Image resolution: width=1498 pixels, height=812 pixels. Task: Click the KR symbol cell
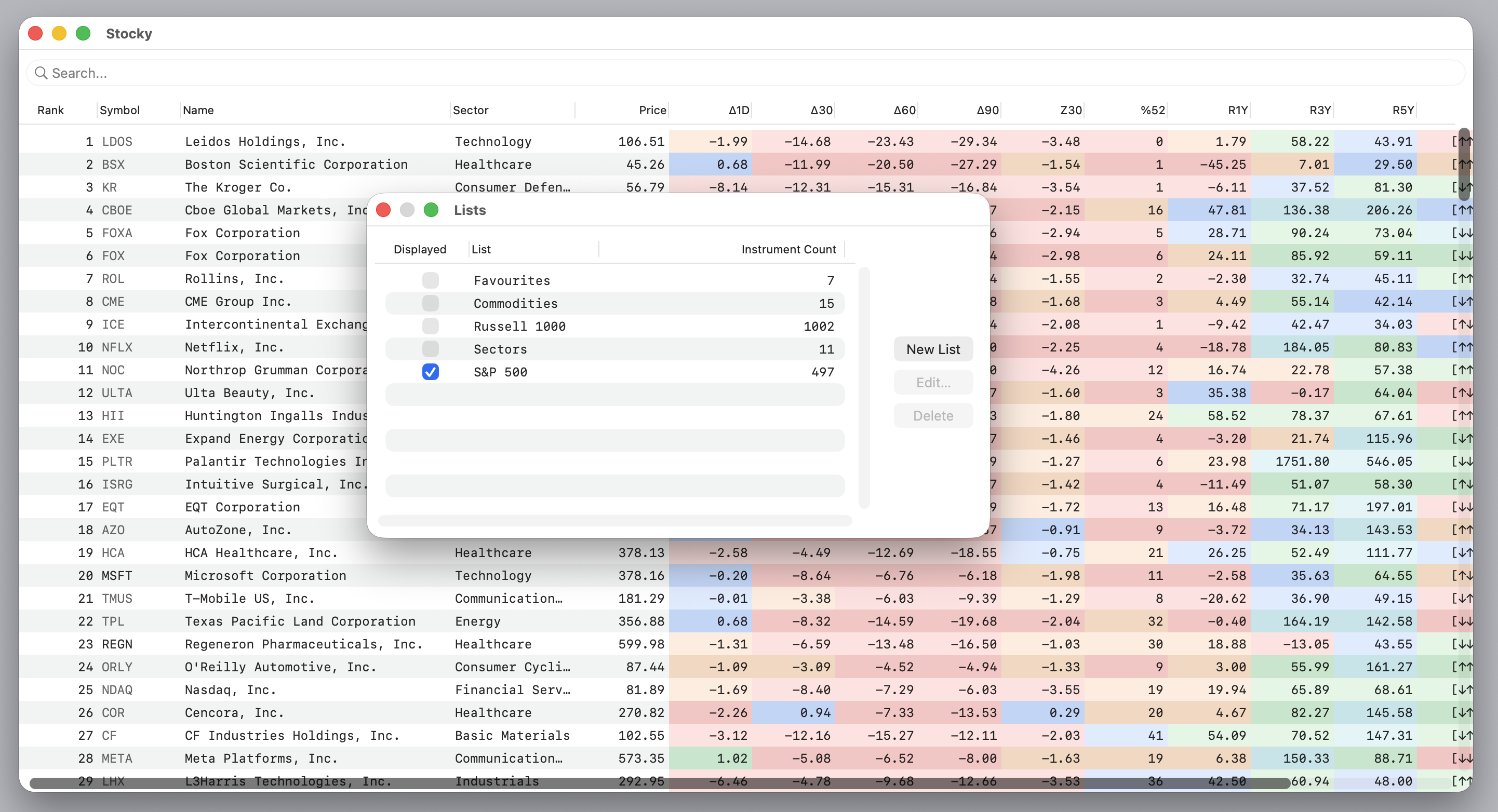point(109,187)
